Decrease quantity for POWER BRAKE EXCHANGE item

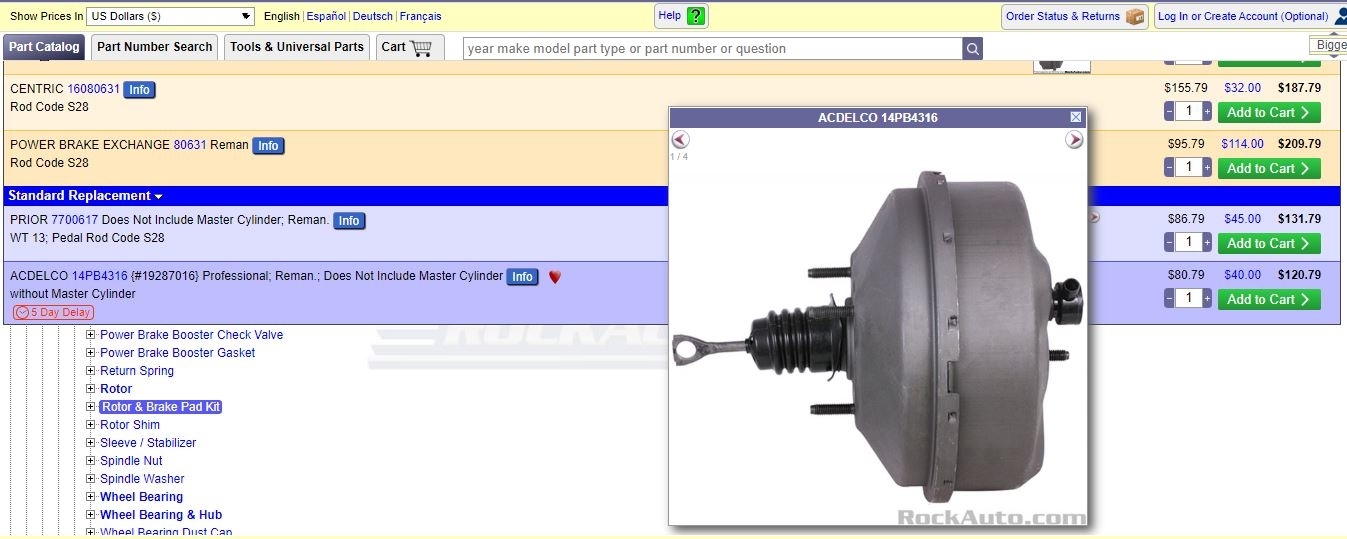(x=1170, y=168)
